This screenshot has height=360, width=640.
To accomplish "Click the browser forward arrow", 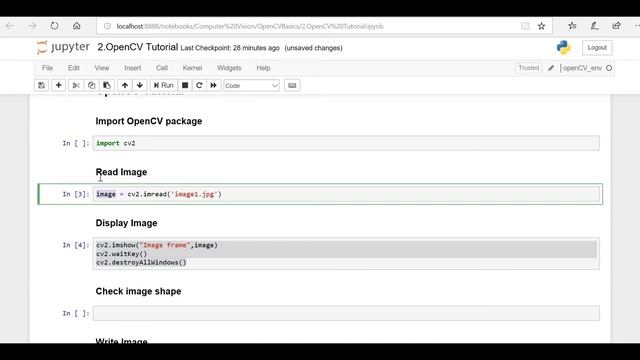I will (32, 26).
